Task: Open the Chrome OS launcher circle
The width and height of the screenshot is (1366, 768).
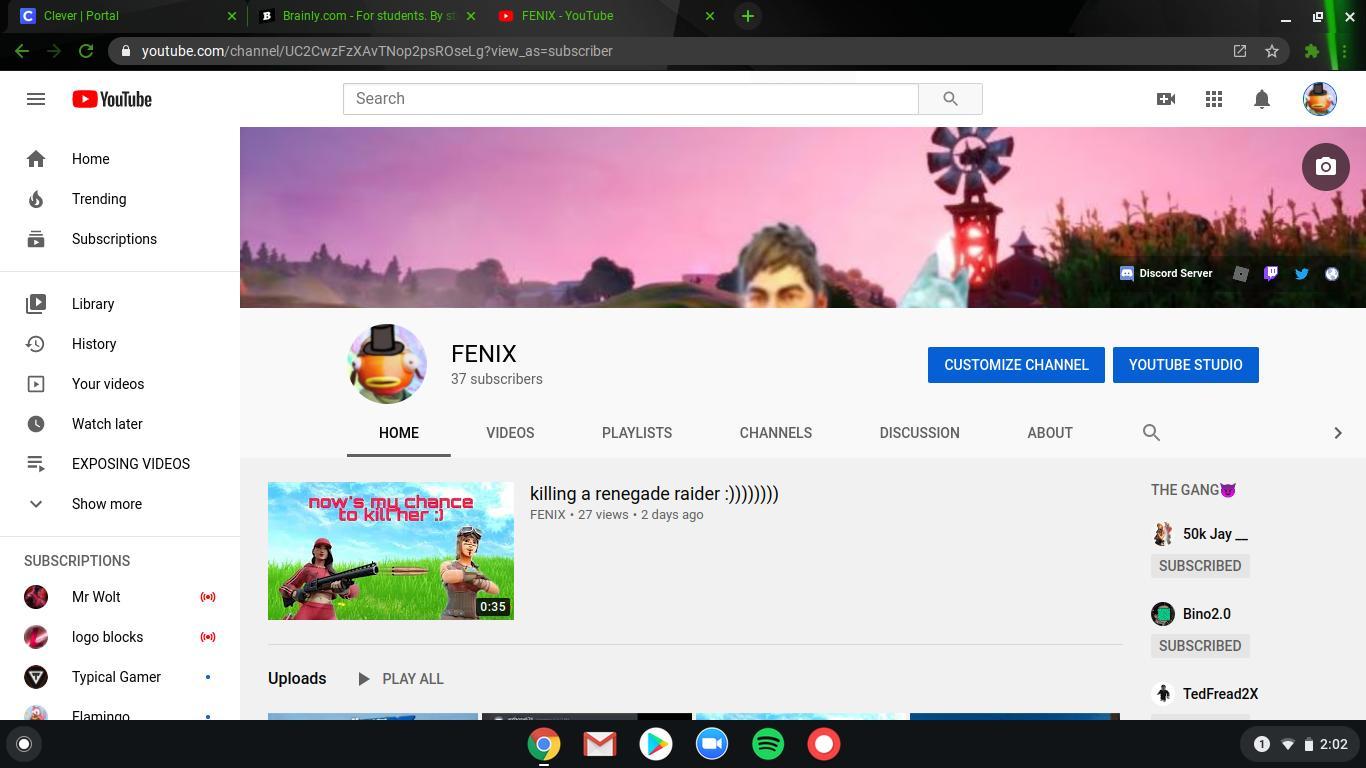Action: point(24,744)
